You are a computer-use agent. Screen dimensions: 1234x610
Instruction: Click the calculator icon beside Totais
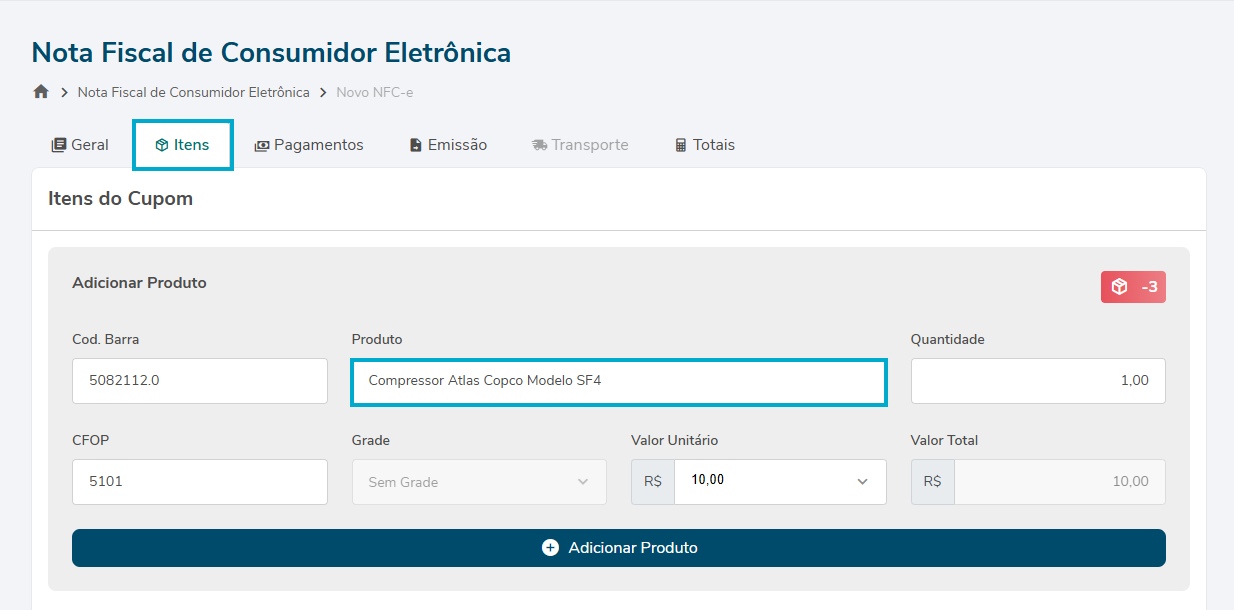tap(681, 145)
